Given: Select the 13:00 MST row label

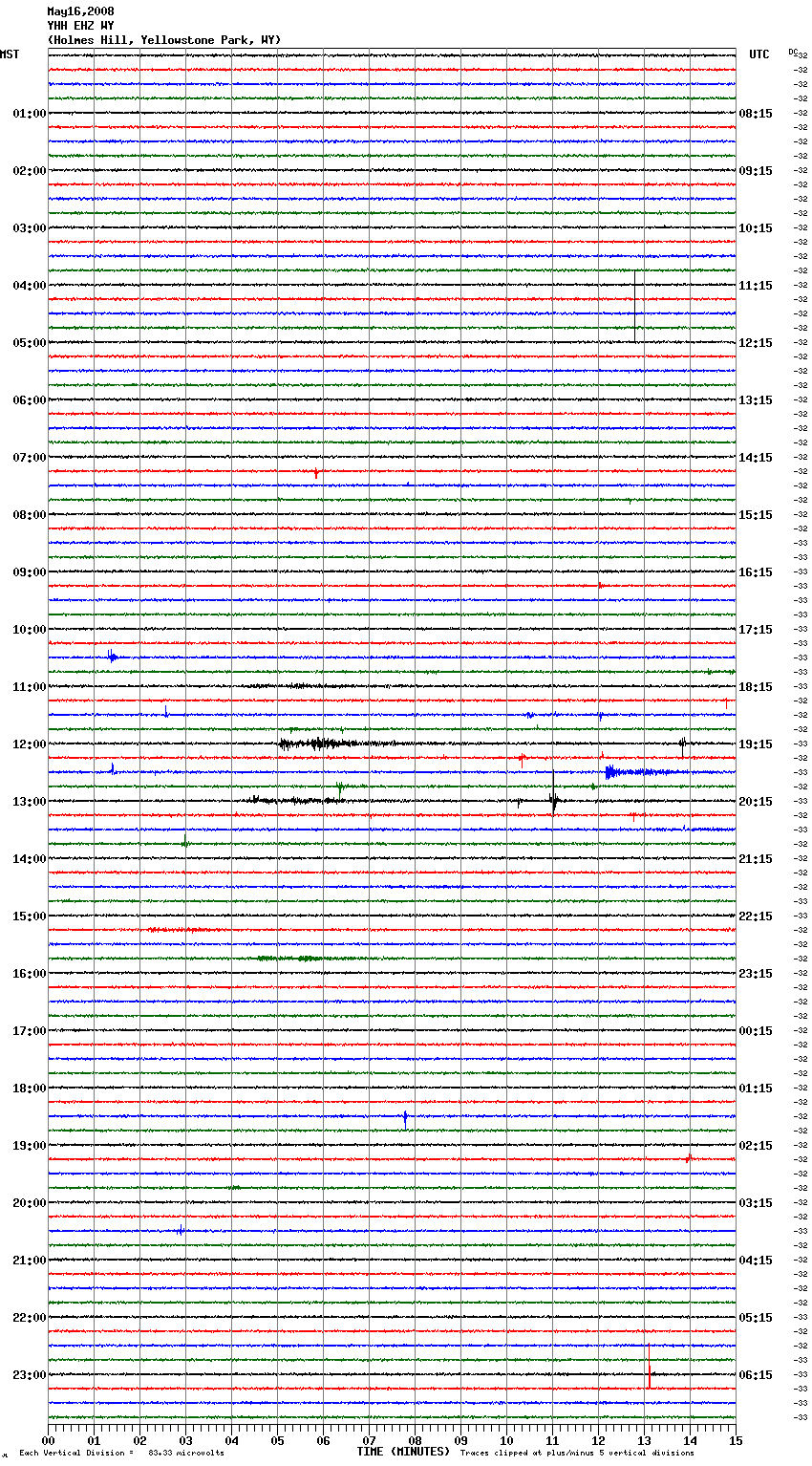Looking at the screenshot, I should point(30,802).
